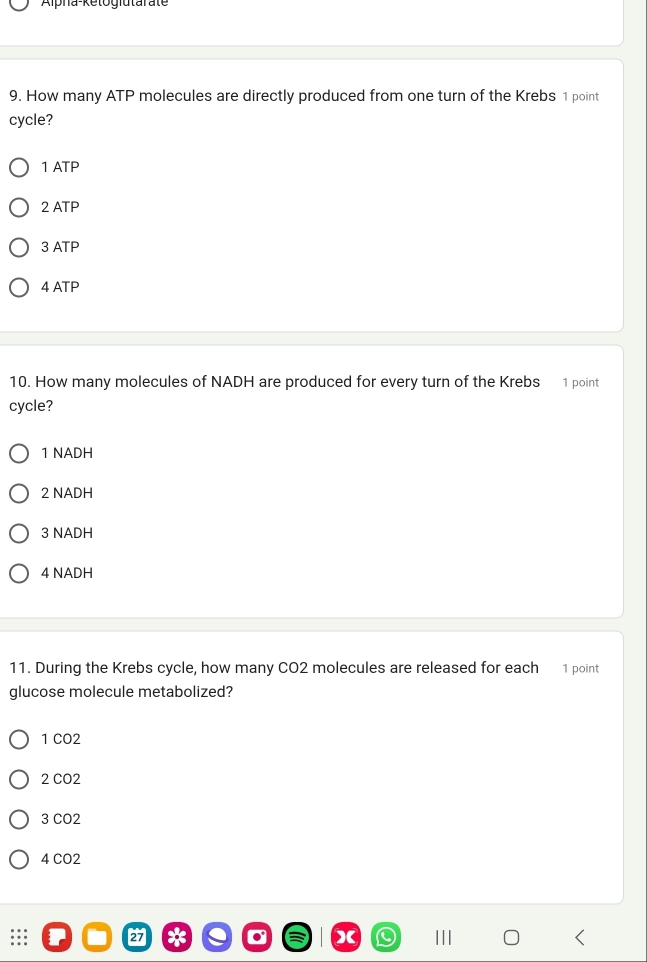Open the app drawer grid icon
Image resolution: width=647 pixels, height=962 pixels.
click(16, 937)
